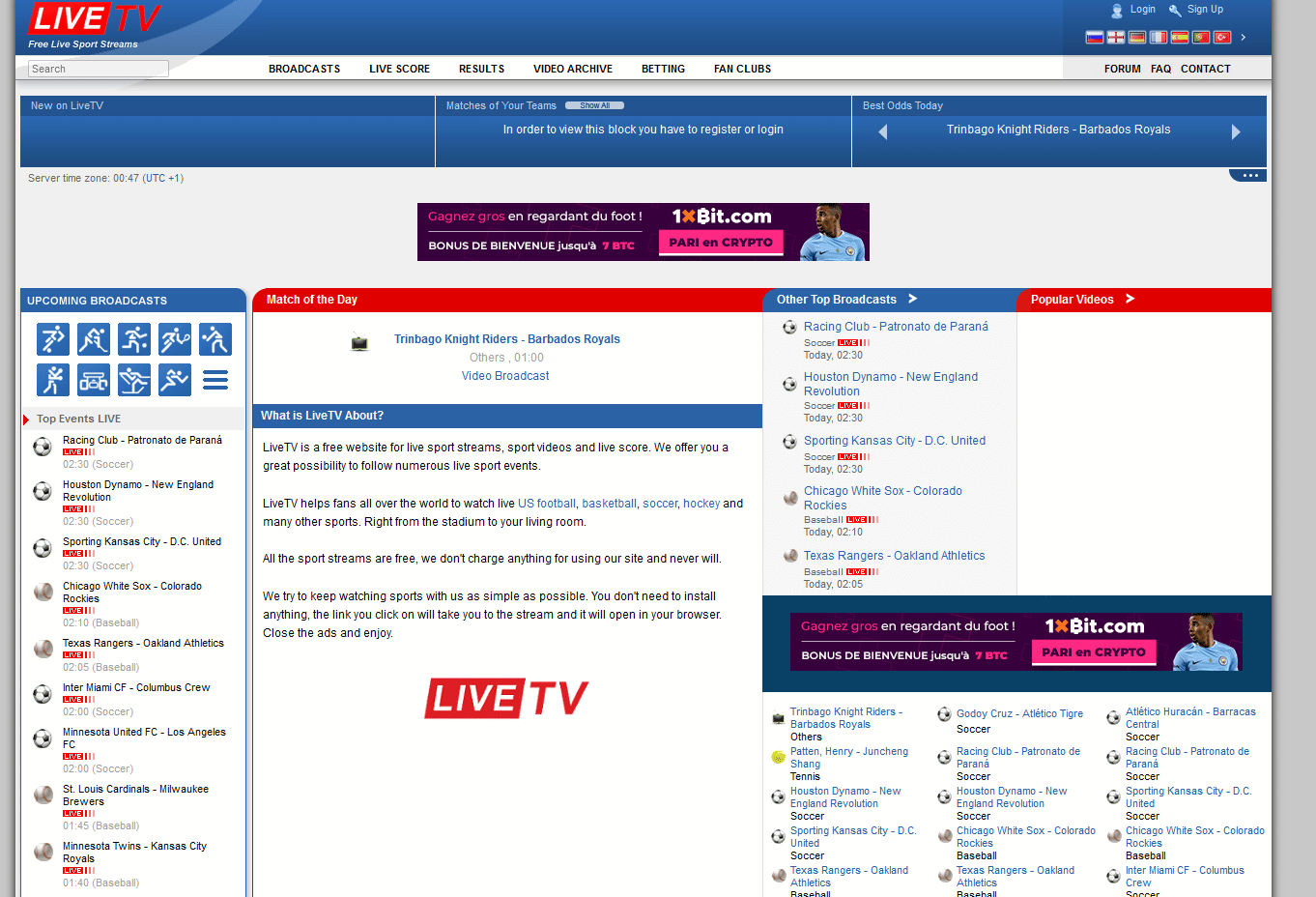Open the RESULTS menu
The height and width of the screenshot is (897, 1316).
tap(481, 69)
